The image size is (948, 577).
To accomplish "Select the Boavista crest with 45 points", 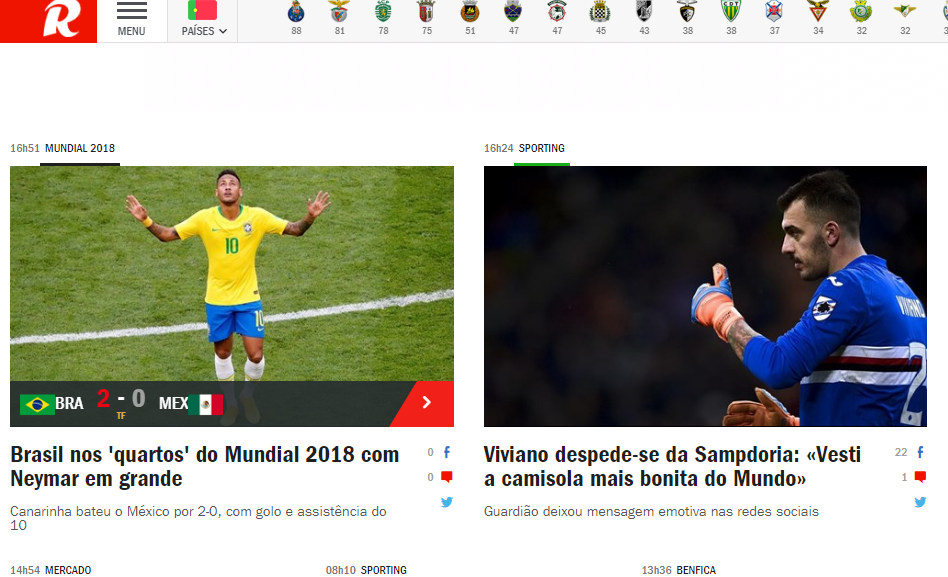I will (x=600, y=18).
